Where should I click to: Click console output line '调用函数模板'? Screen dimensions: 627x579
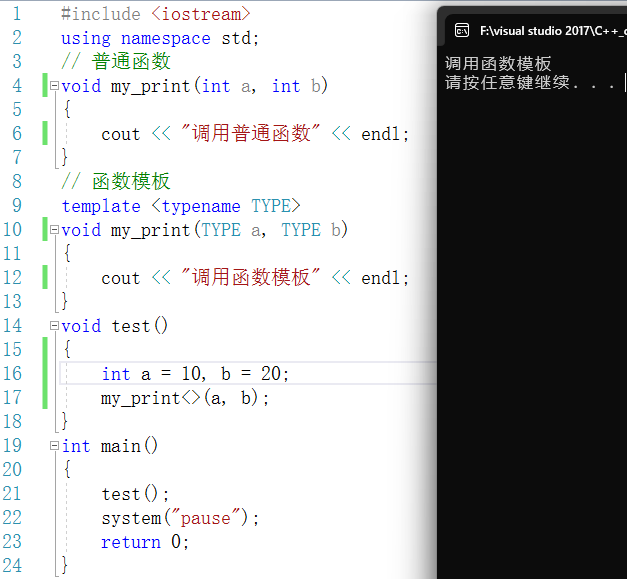point(498,64)
